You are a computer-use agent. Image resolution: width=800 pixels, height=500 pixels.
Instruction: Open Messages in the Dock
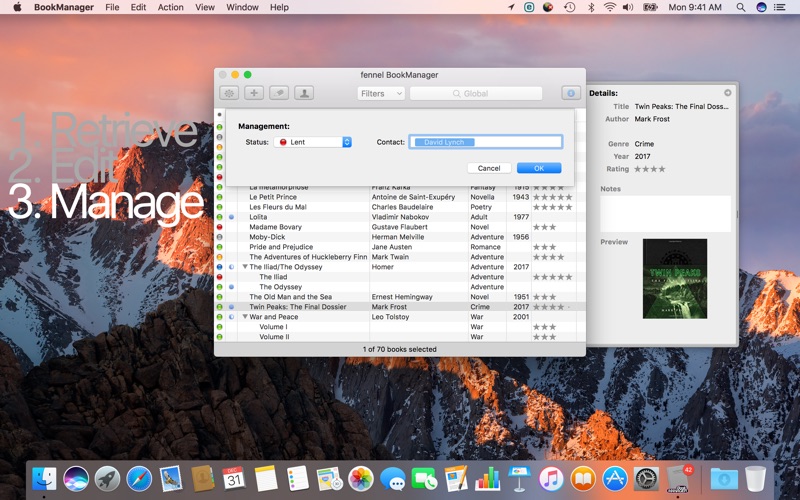coord(392,479)
